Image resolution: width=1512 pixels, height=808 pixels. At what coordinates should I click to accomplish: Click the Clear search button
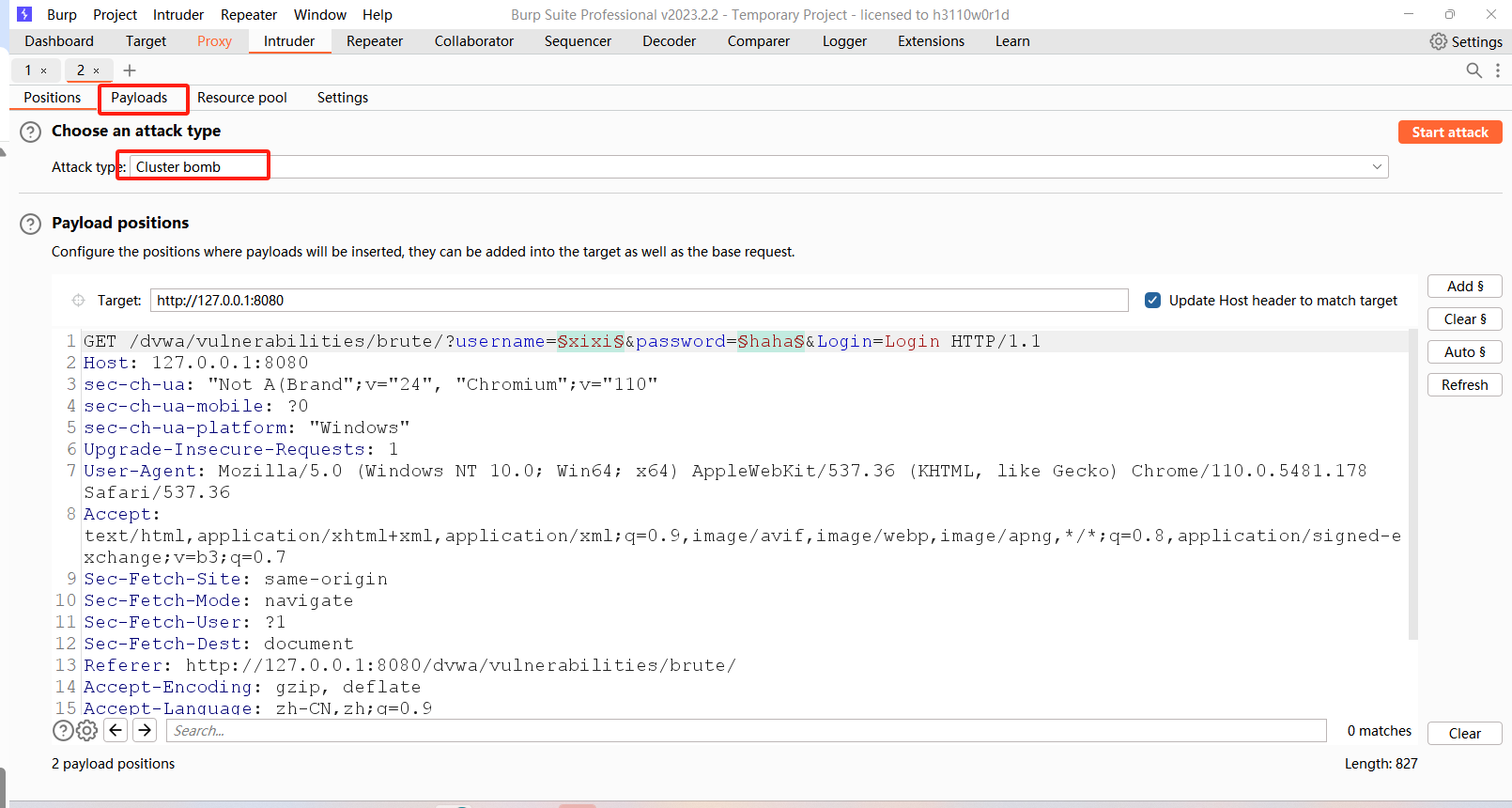coord(1465,734)
